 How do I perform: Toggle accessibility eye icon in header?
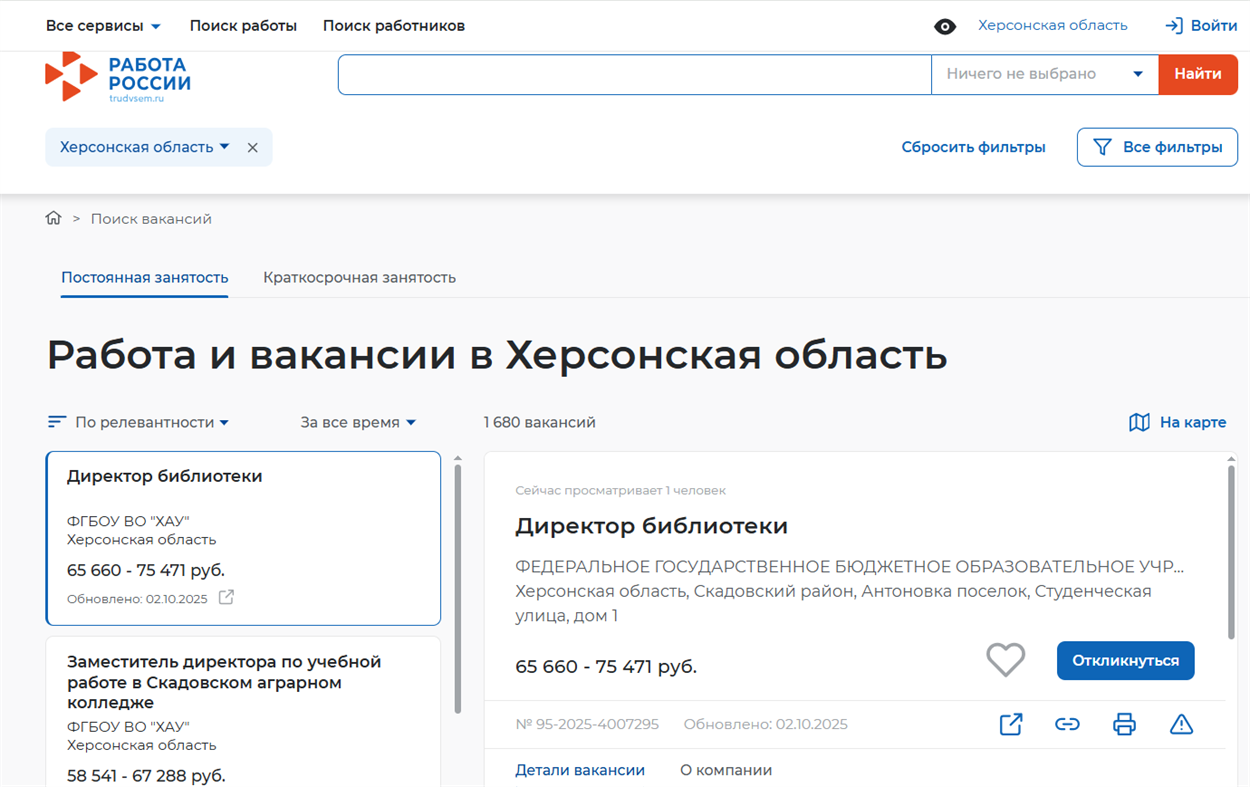point(944,26)
